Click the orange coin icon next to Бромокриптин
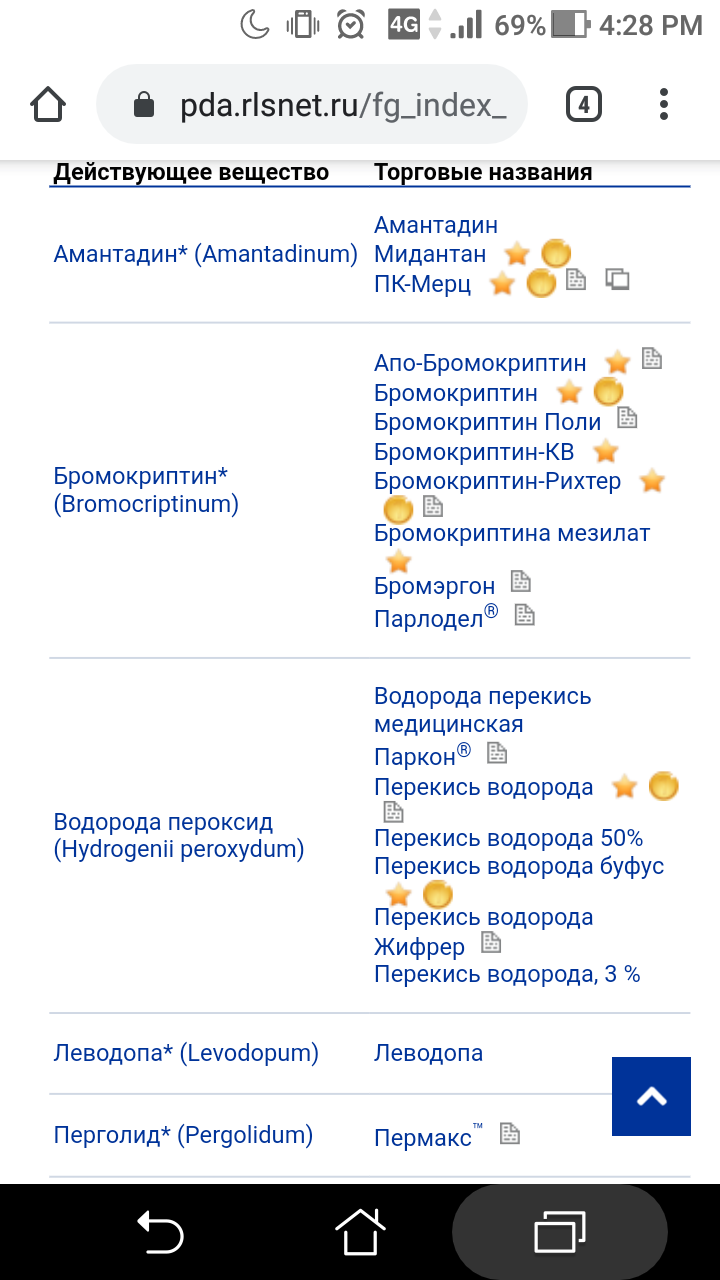The image size is (720, 1280). point(608,393)
